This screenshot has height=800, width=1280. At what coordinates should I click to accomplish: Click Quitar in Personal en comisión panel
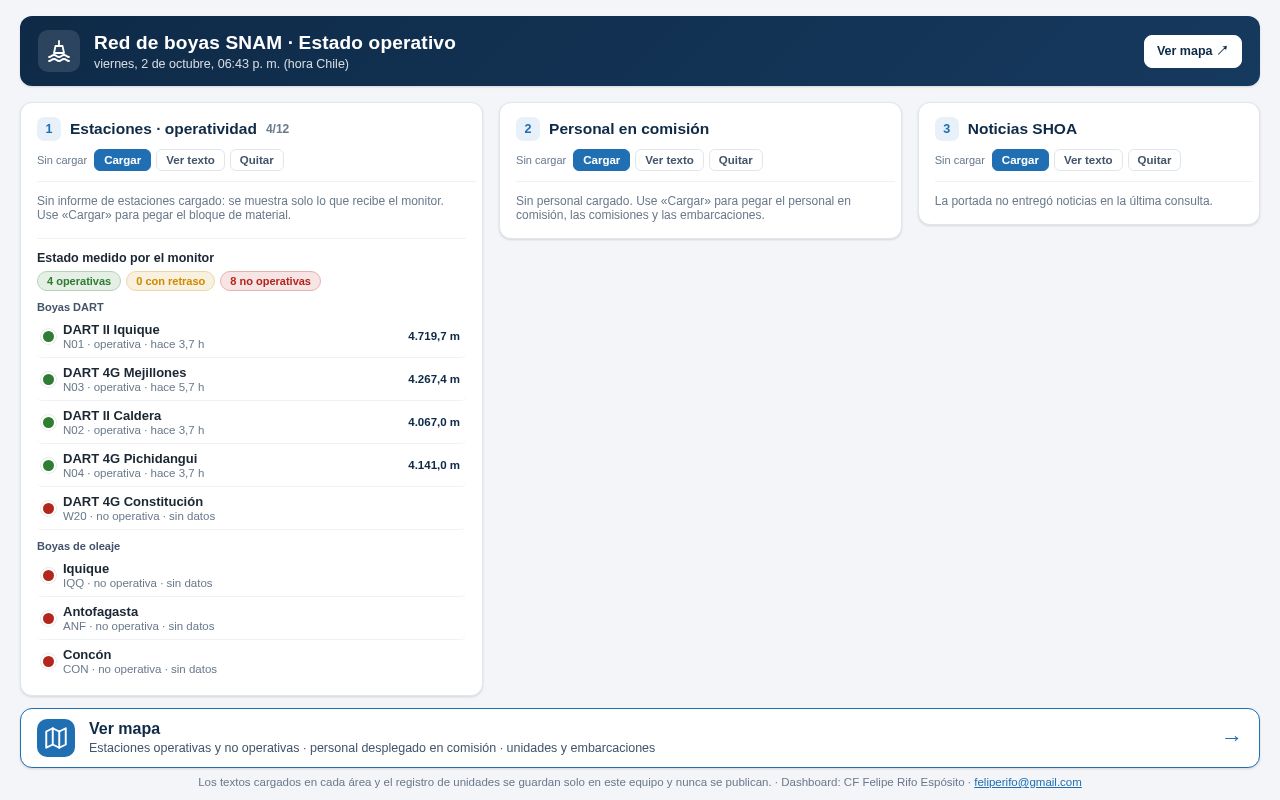(736, 160)
